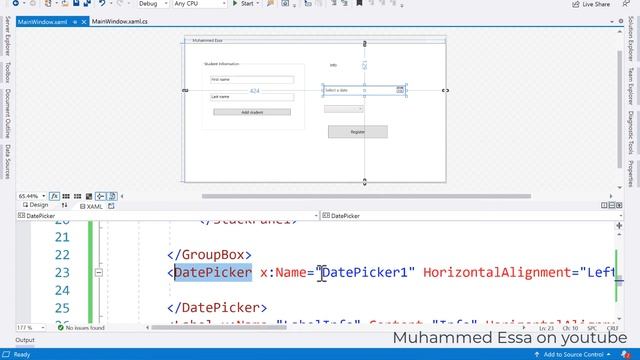The height and width of the screenshot is (360, 640).
Task: Click pop-out XAML icon beside XAML tab
Action: (111, 206)
